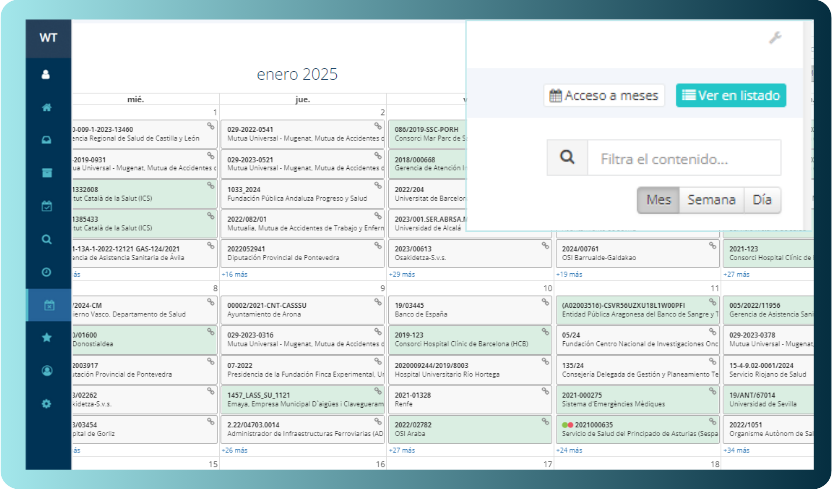Click the 'Filtra el contenido...' input field

point(683,158)
